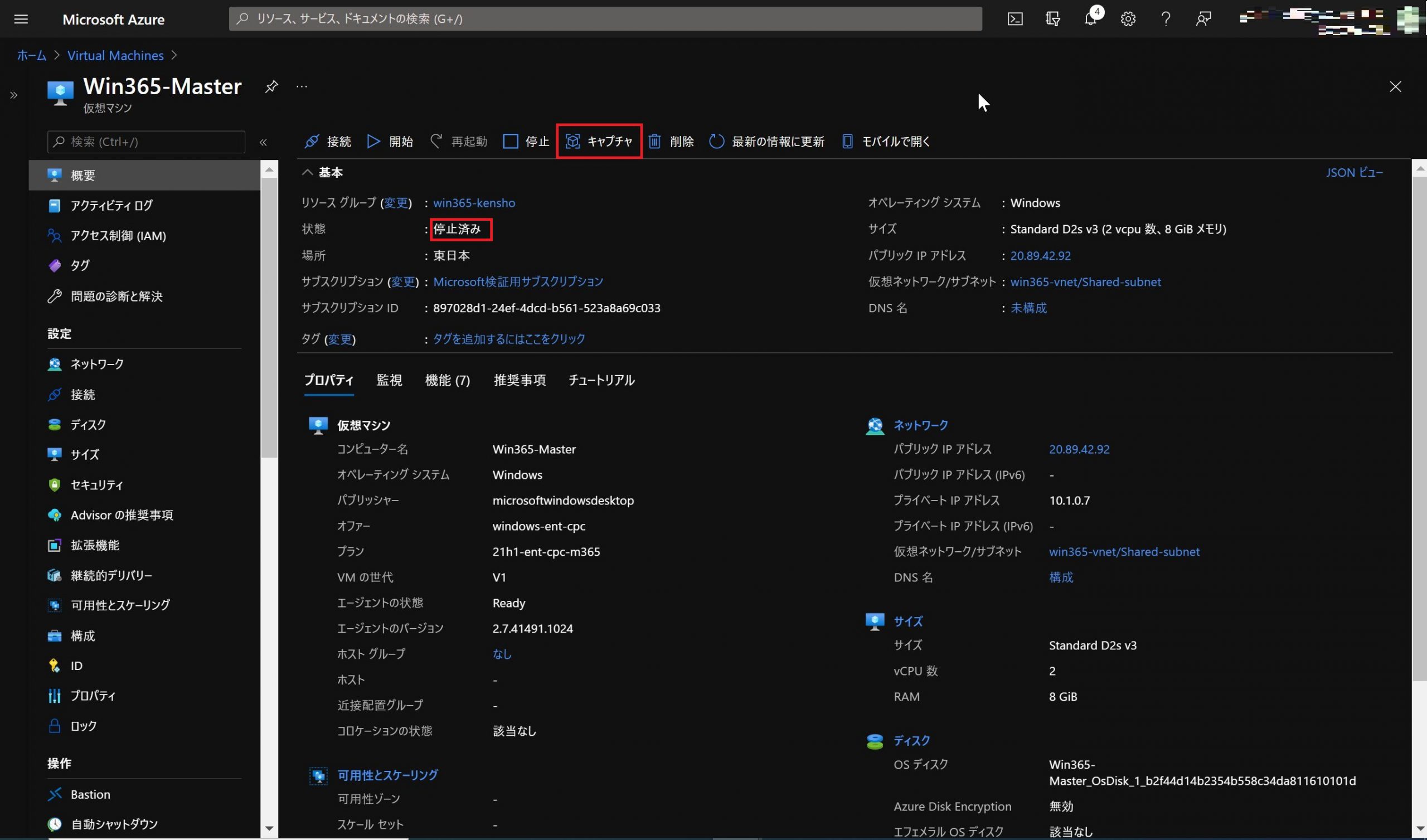
Task: Click the 接続 (Connect) toolbar button
Action: tap(328, 141)
